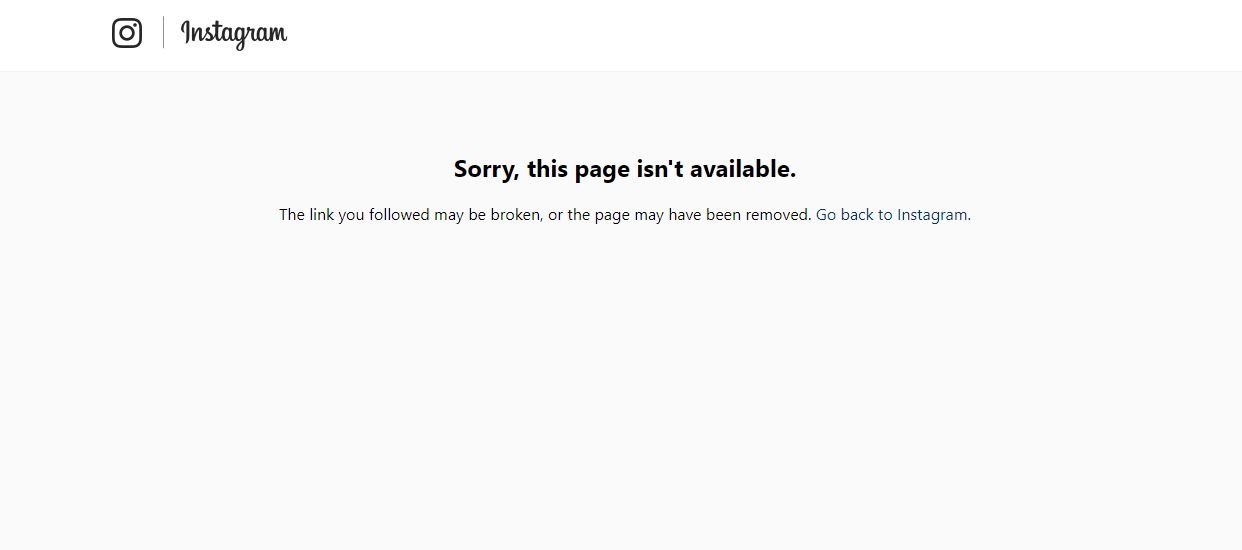Select the 'Sorry, this page isn't available.' heading
Viewport: 1242px width, 550px height.
coord(625,169)
